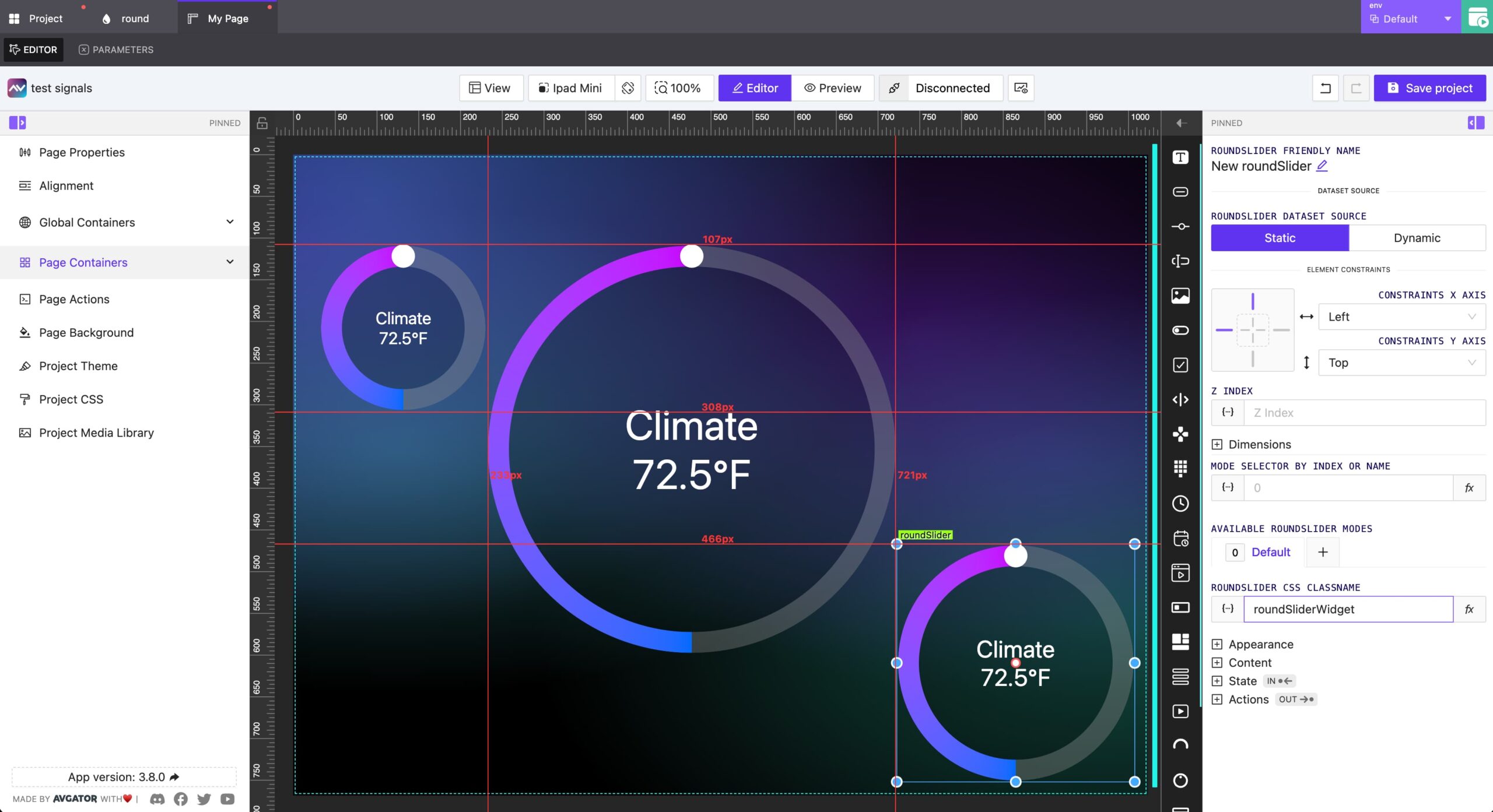Select the Text widget tool icon
The width and height of the screenshot is (1493, 812).
point(1180,157)
